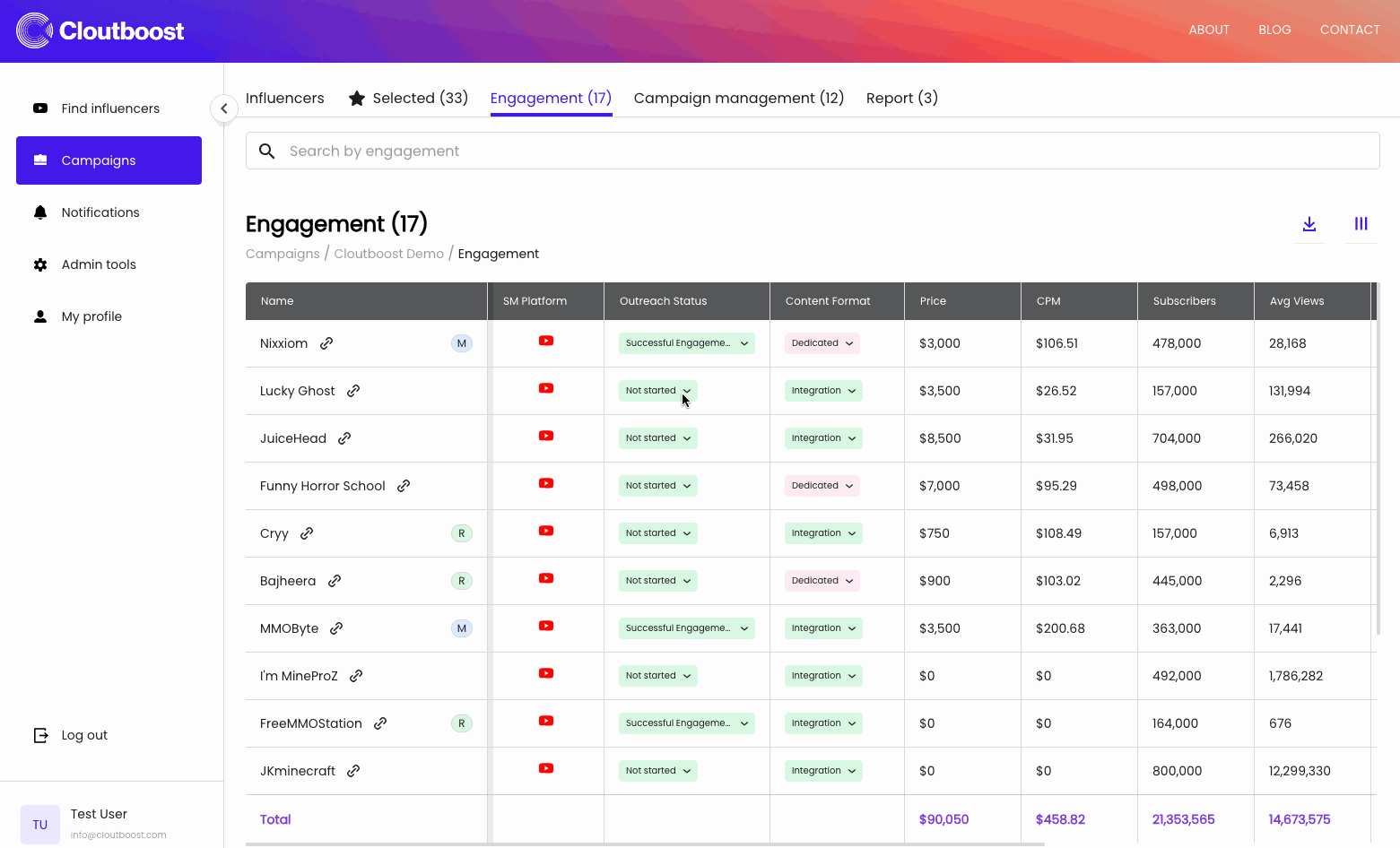
Task: Click the M badge next to Nixxiom
Action: click(462, 343)
